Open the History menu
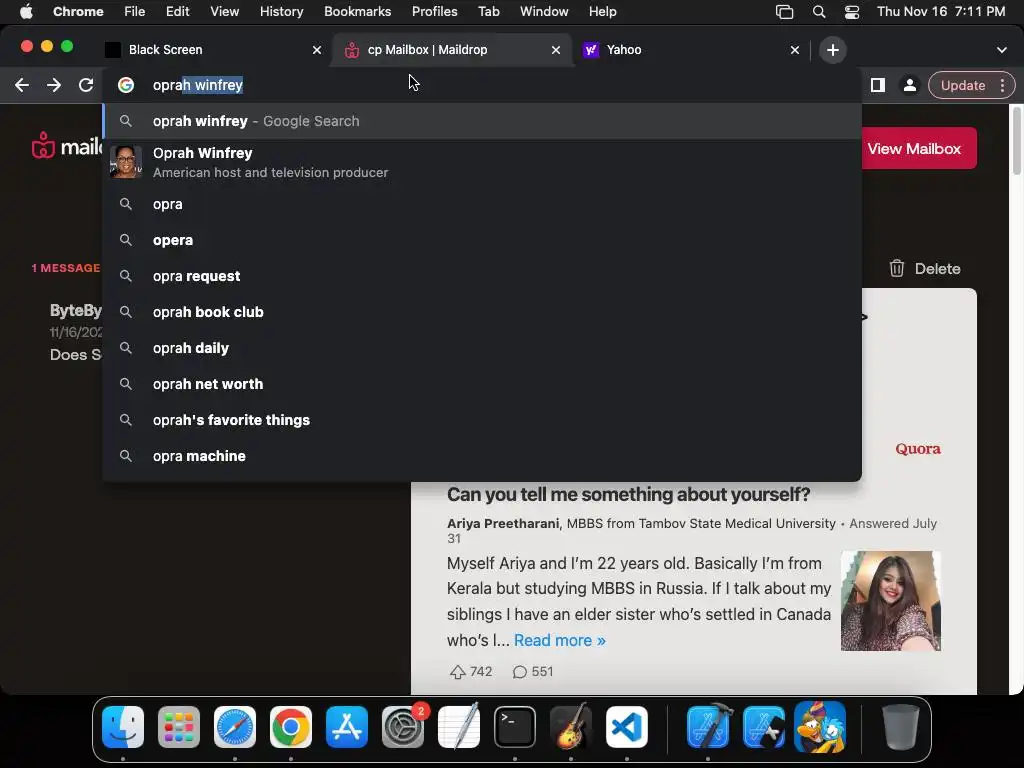This screenshot has width=1024, height=768. pos(281,11)
